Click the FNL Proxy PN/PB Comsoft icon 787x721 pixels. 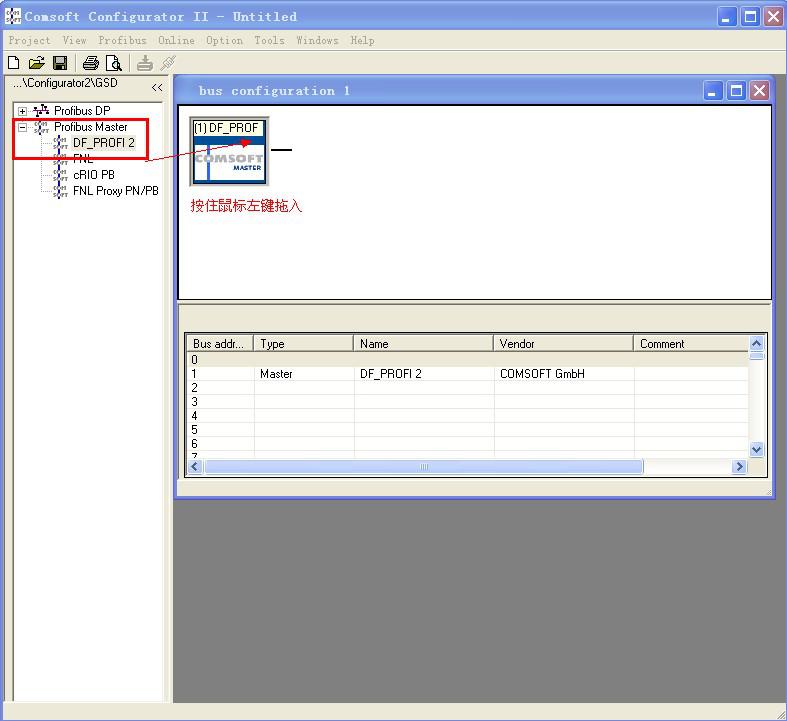[60, 191]
